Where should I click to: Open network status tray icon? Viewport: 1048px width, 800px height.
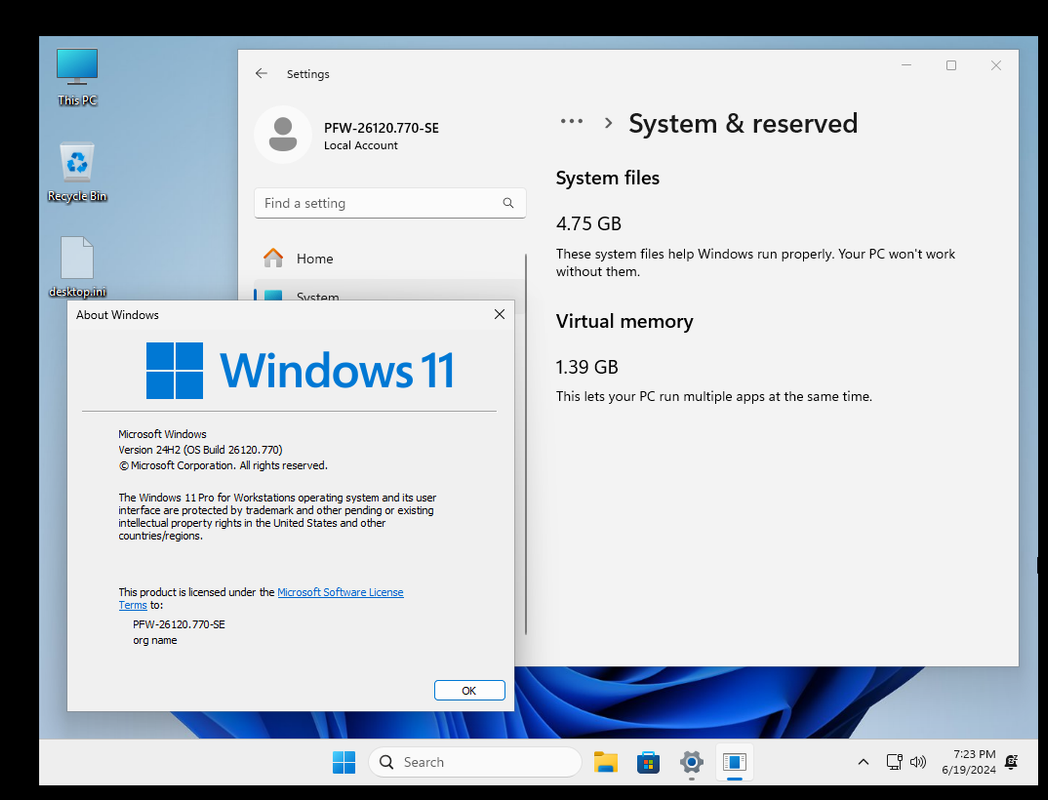coord(894,762)
